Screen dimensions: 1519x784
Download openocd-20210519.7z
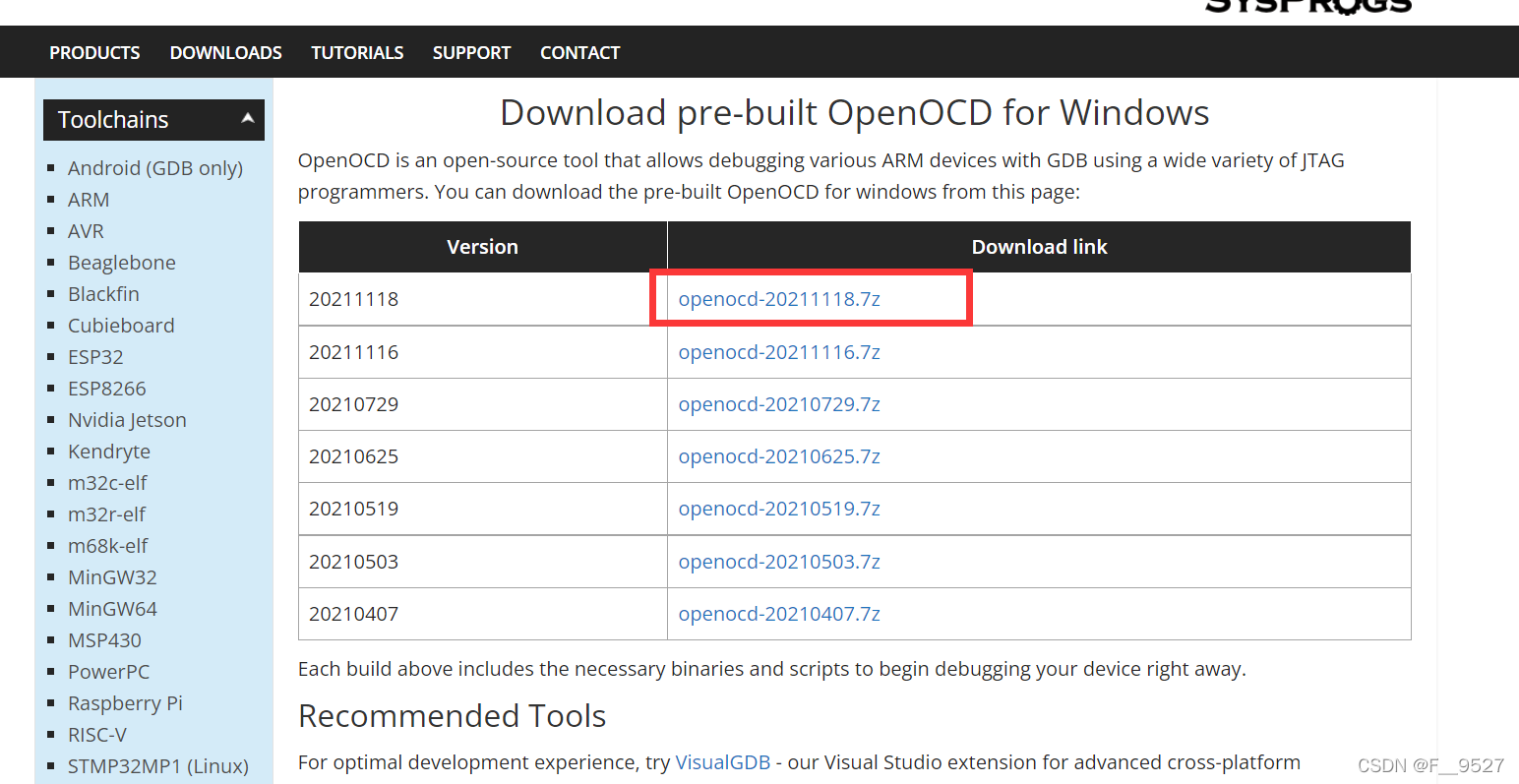coord(779,509)
